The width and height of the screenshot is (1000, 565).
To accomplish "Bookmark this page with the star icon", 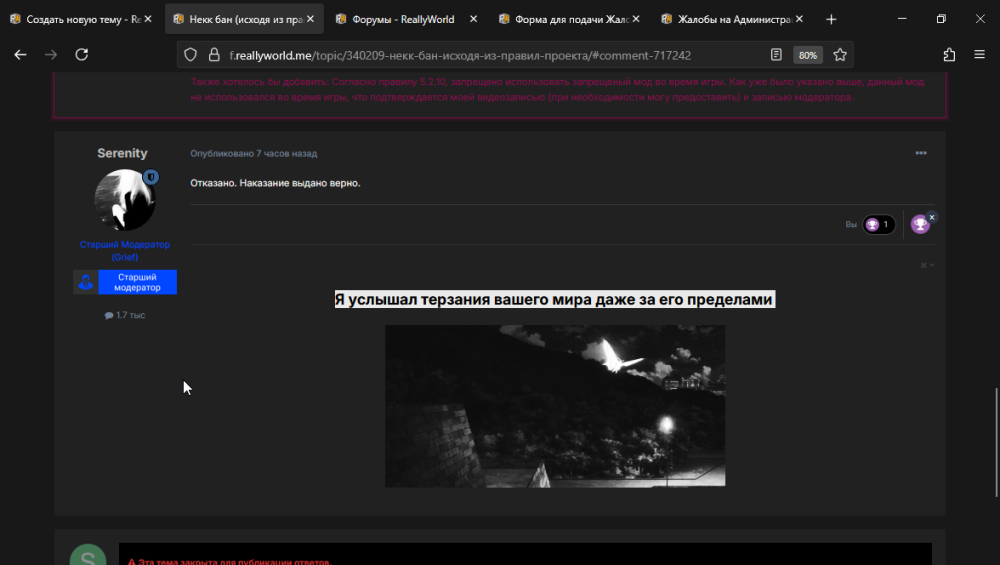I will click(x=840, y=55).
